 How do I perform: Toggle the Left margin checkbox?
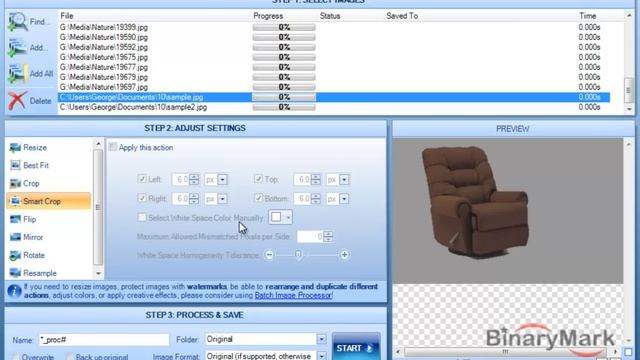point(142,179)
